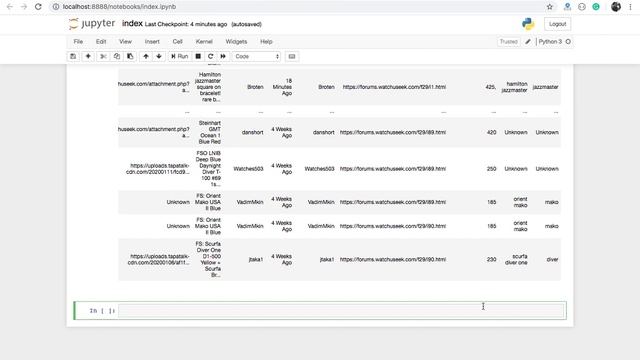Click the 'jazzmaster' model cell
The height and width of the screenshot is (360, 640).
tap(546, 87)
